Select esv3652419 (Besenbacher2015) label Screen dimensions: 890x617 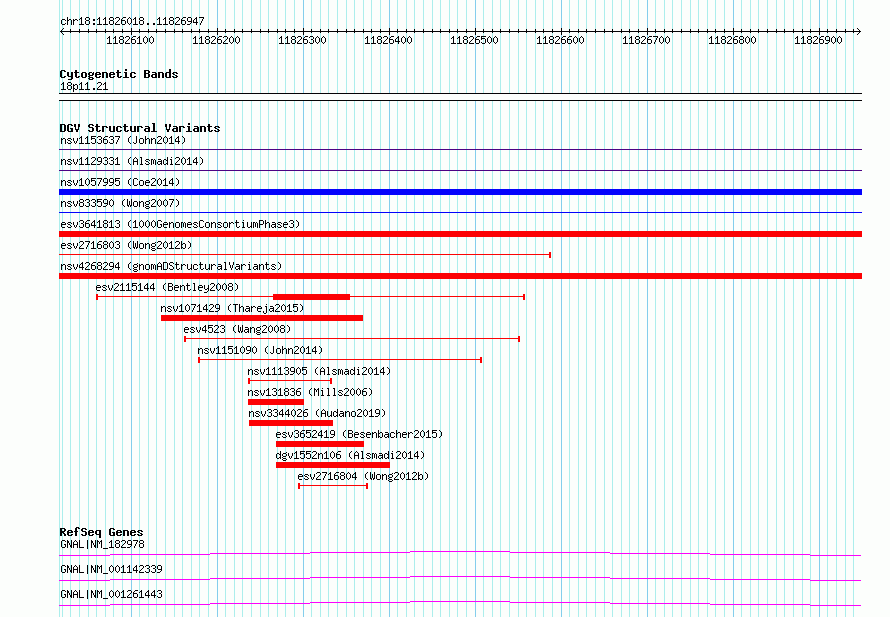pos(359,434)
